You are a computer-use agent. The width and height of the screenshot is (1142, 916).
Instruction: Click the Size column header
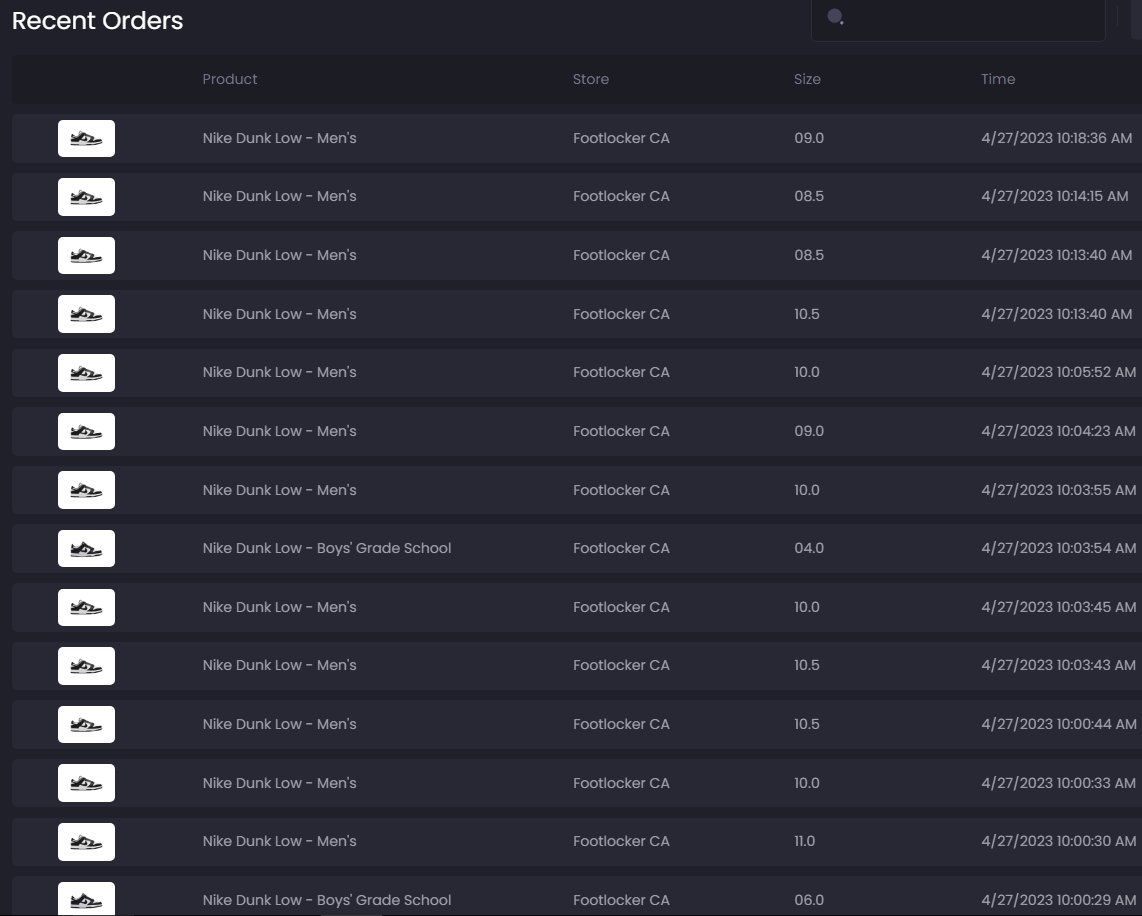(807, 79)
